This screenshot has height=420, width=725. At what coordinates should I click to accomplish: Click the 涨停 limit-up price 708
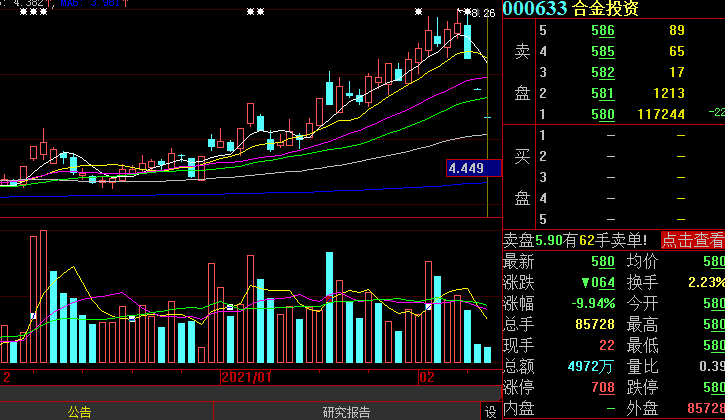(x=603, y=387)
